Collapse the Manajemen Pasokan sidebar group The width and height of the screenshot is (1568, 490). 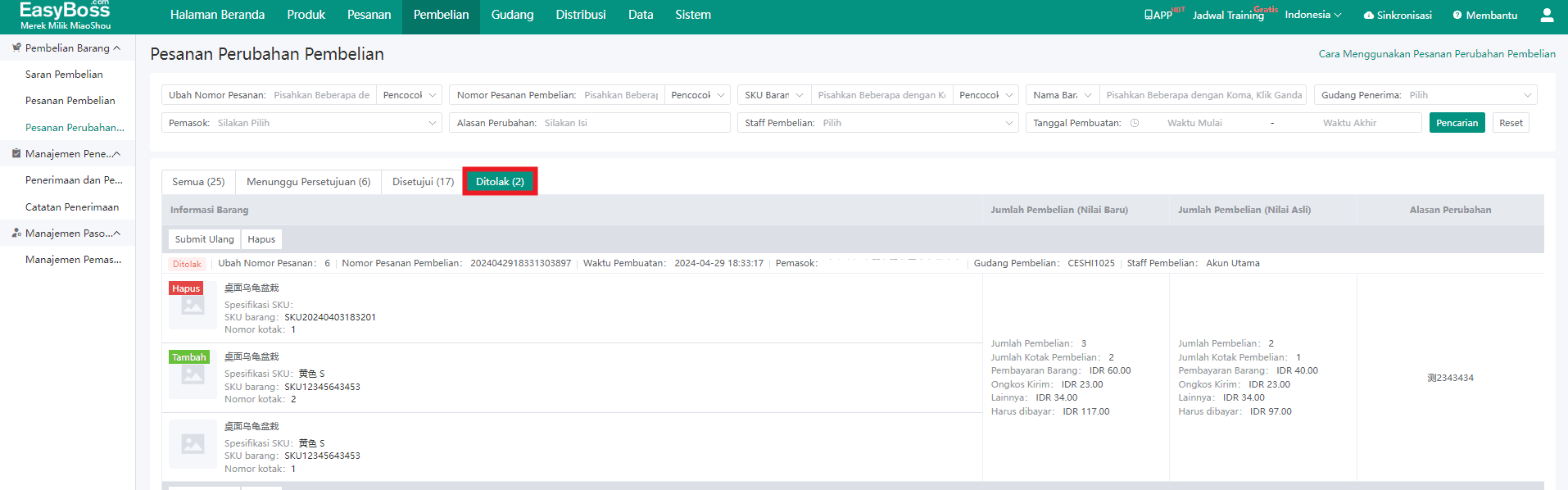116,234
